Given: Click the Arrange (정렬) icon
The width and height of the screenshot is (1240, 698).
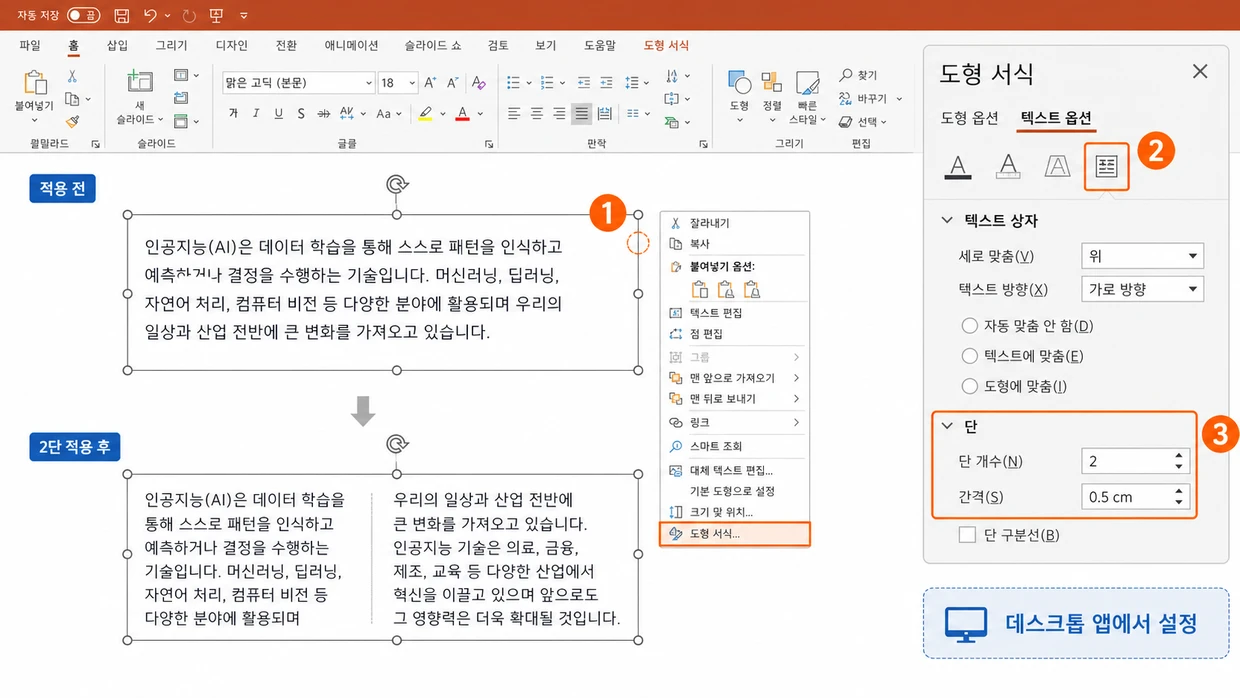Looking at the screenshot, I should tap(772, 82).
